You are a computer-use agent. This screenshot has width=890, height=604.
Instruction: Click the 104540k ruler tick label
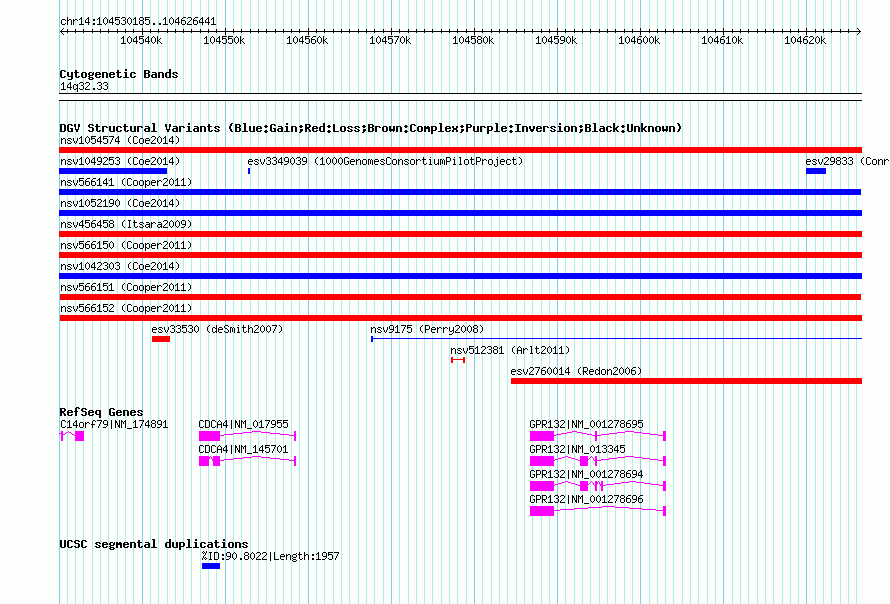(x=141, y=40)
